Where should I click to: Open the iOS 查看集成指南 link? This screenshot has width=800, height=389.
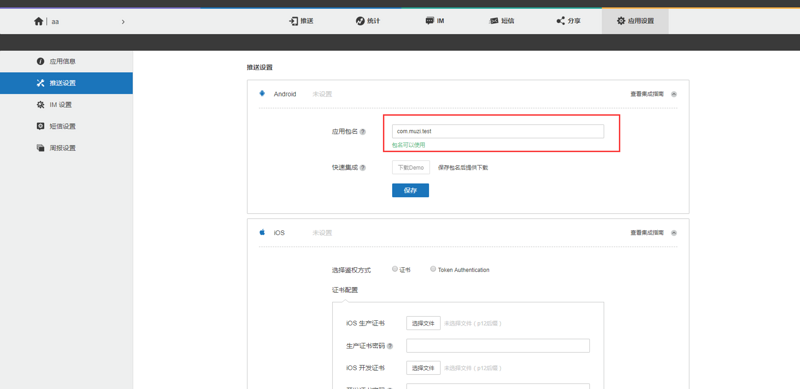point(647,233)
